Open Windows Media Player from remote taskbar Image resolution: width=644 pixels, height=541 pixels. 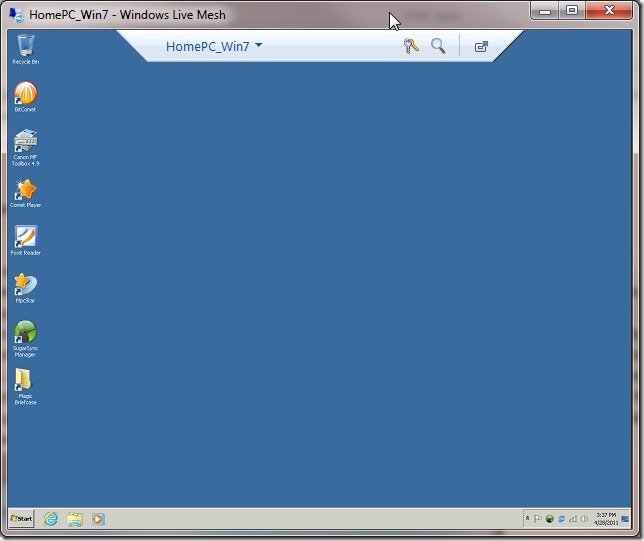click(x=98, y=519)
